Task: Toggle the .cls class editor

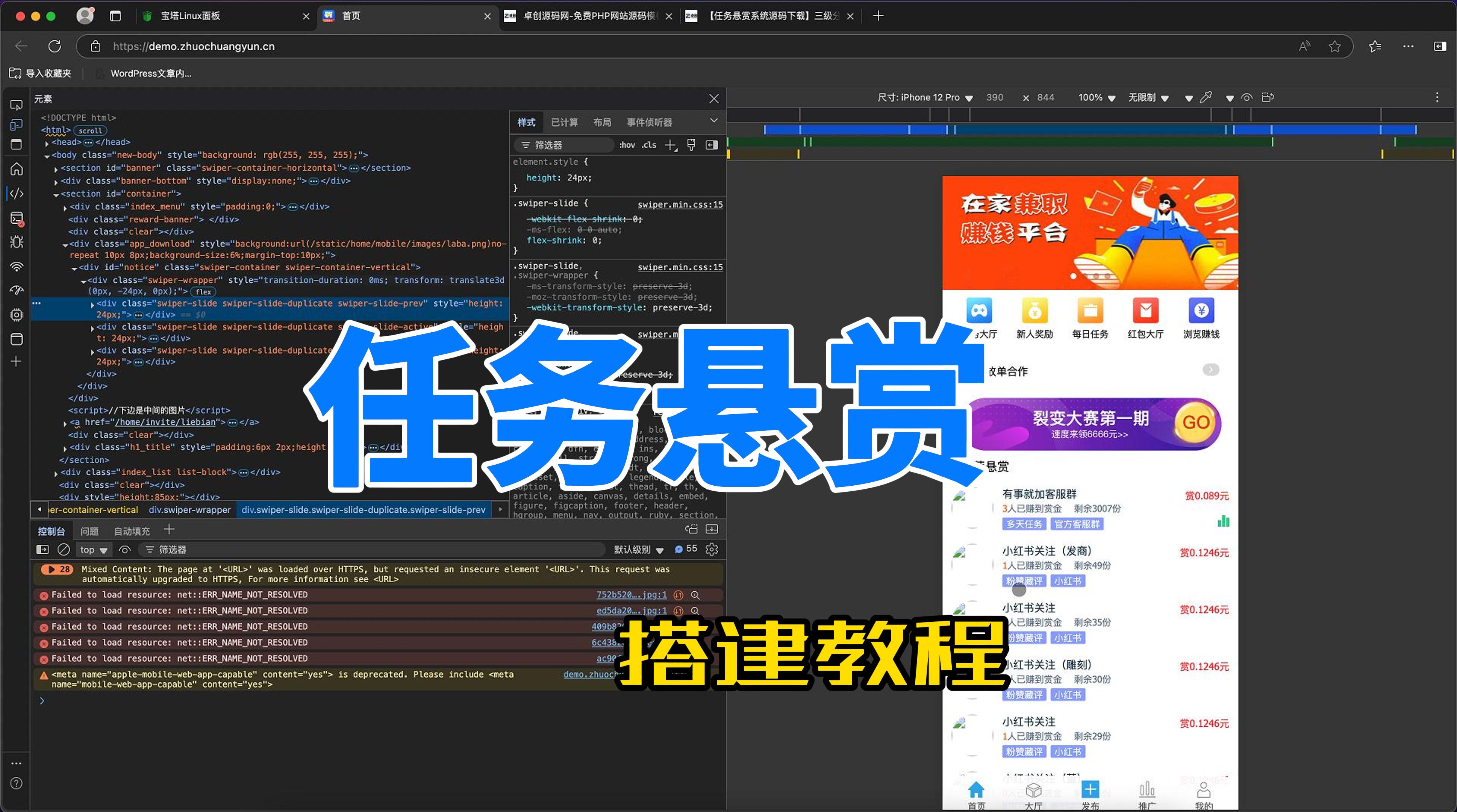Action: [649, 145]
